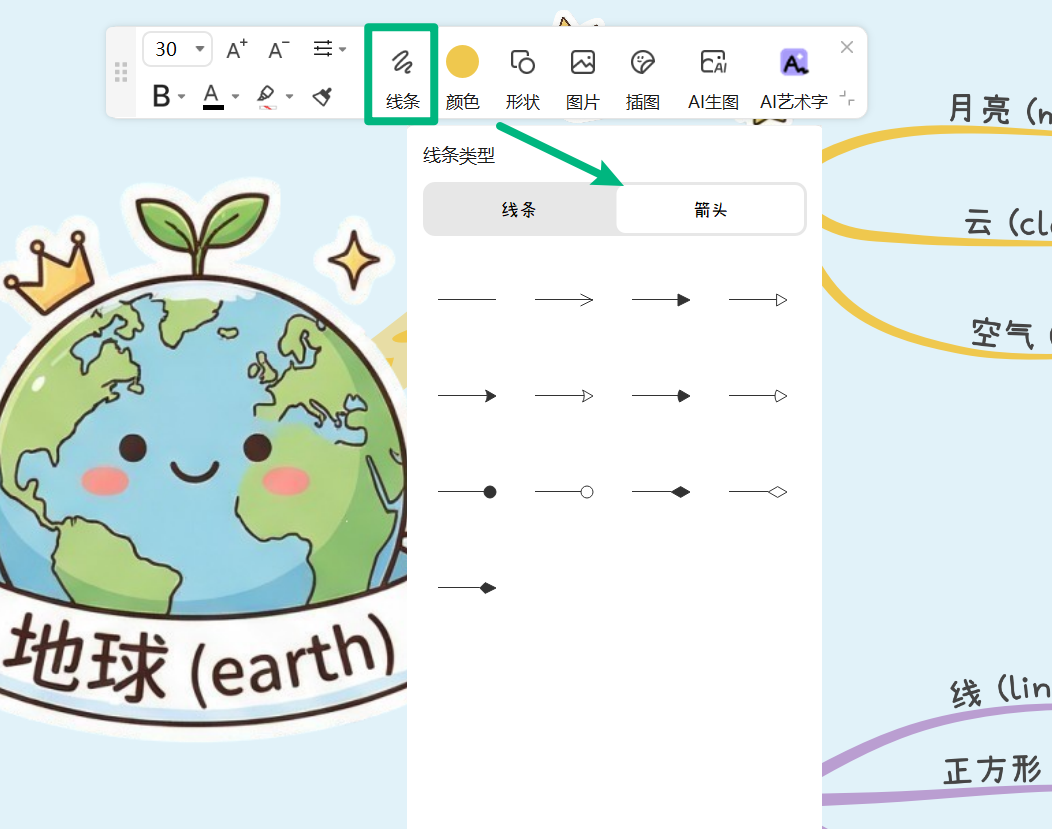
Task: Select hollow triangle arrowhead, second row
Action: coord(564,396)
